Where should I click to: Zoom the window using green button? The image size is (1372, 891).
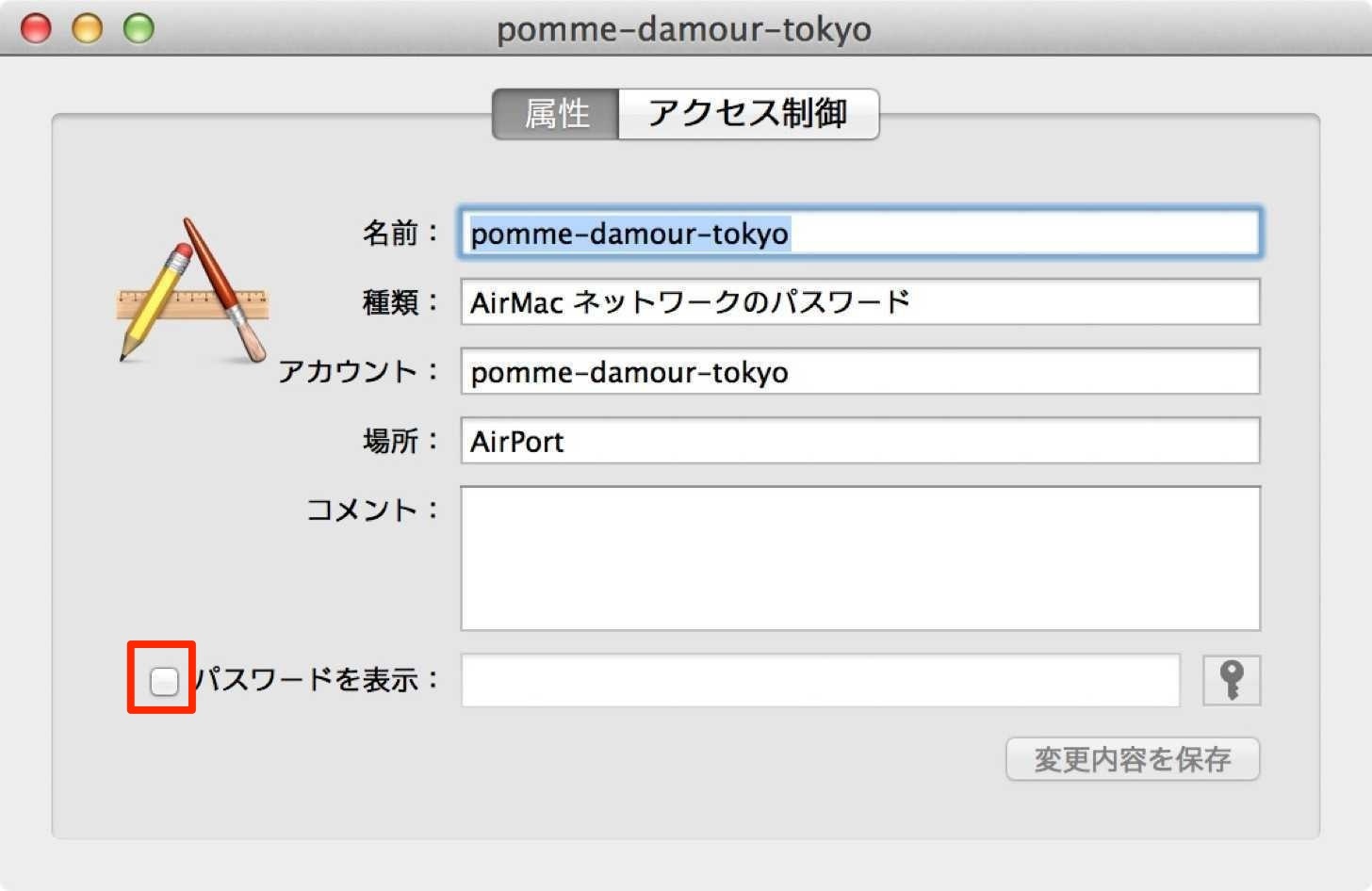pyautogui.click(x=139, y=28)
